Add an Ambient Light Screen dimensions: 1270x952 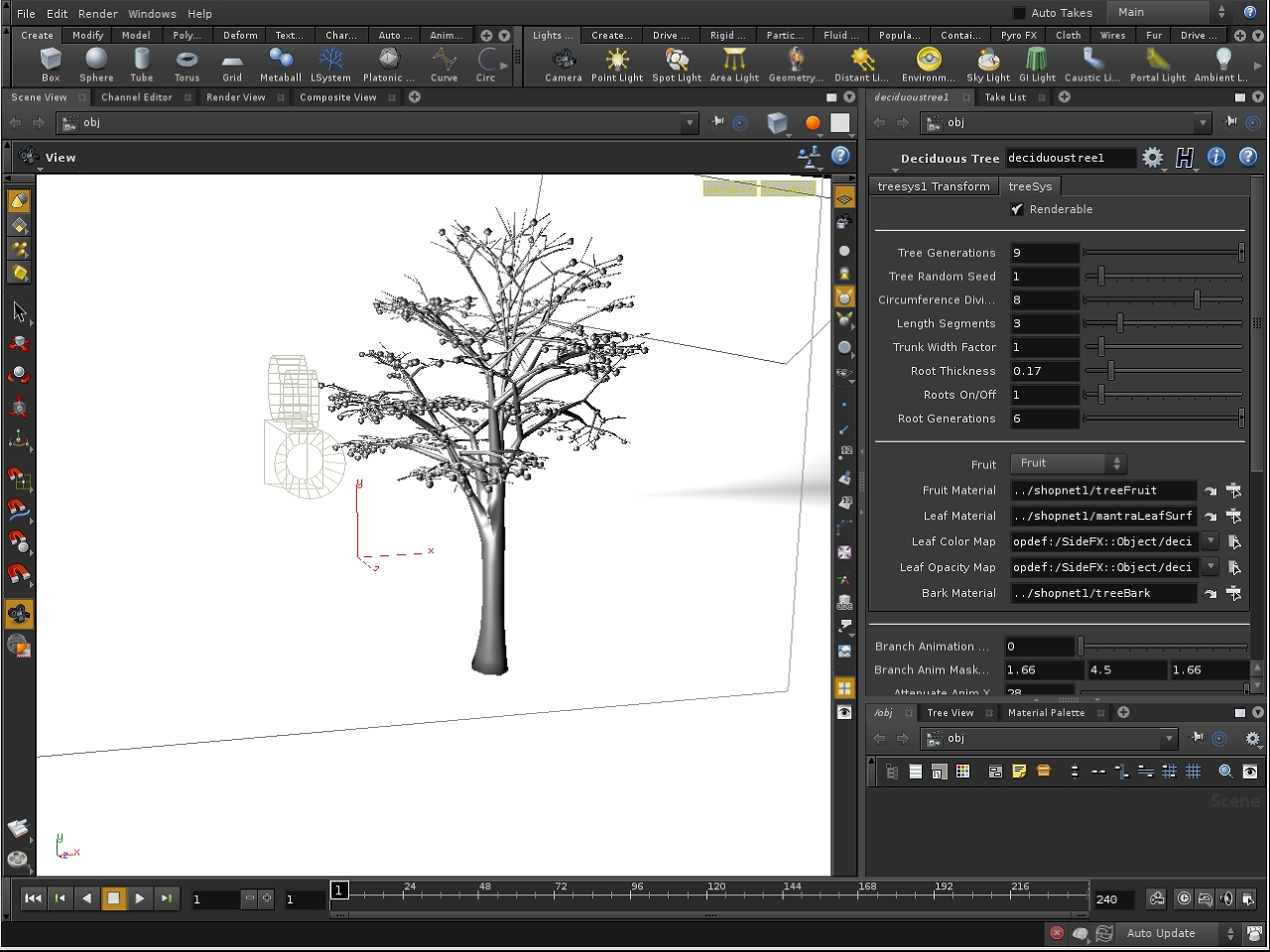coord(1221,64)
